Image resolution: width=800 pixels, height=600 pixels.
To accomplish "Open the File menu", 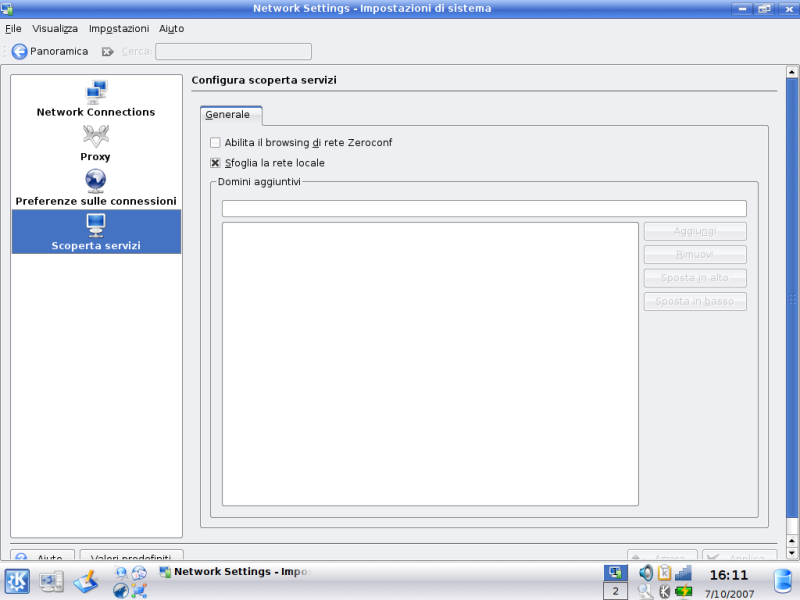I will click(x=13, y=29).
